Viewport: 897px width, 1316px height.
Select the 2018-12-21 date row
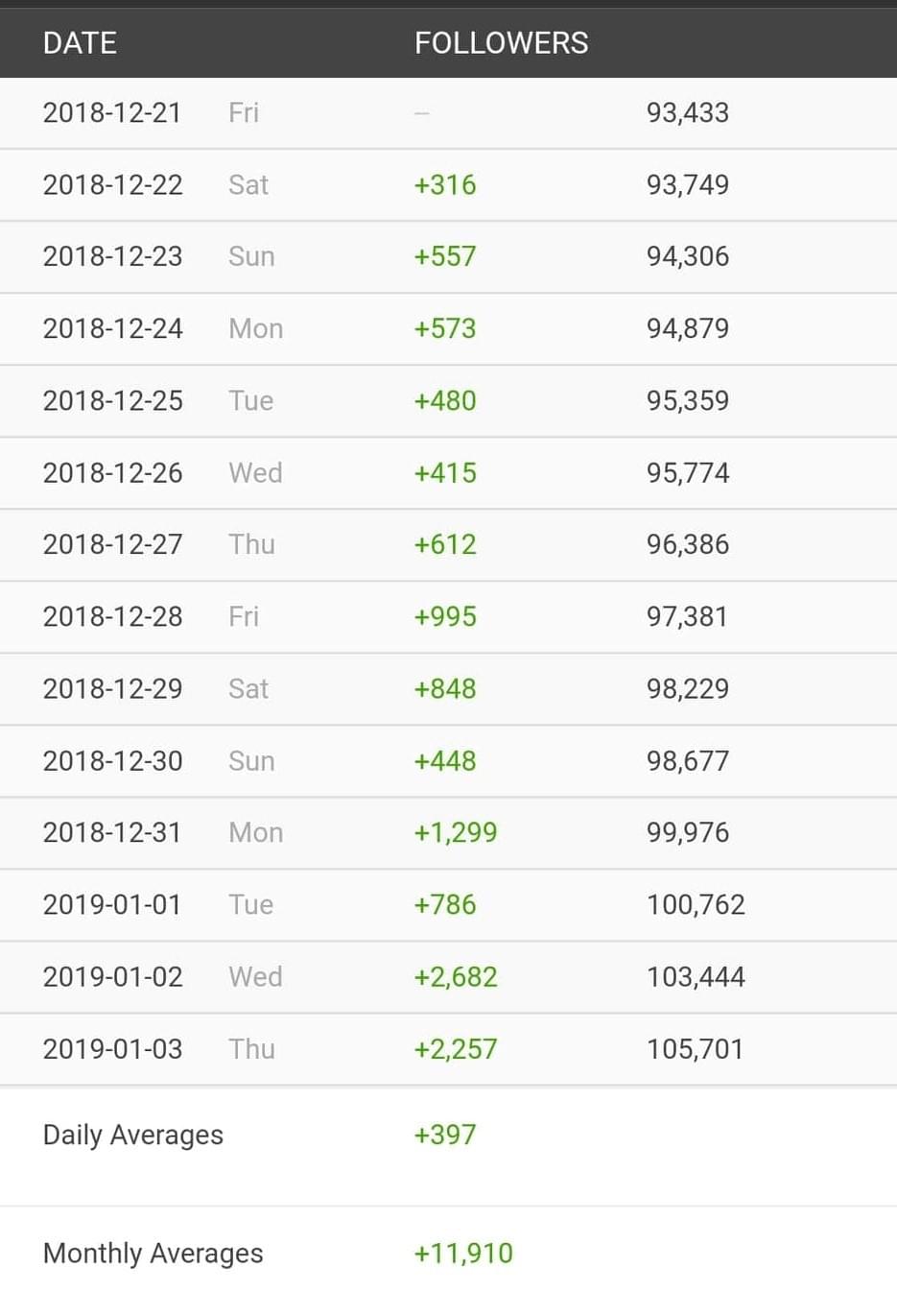click(x=448, y=113)
